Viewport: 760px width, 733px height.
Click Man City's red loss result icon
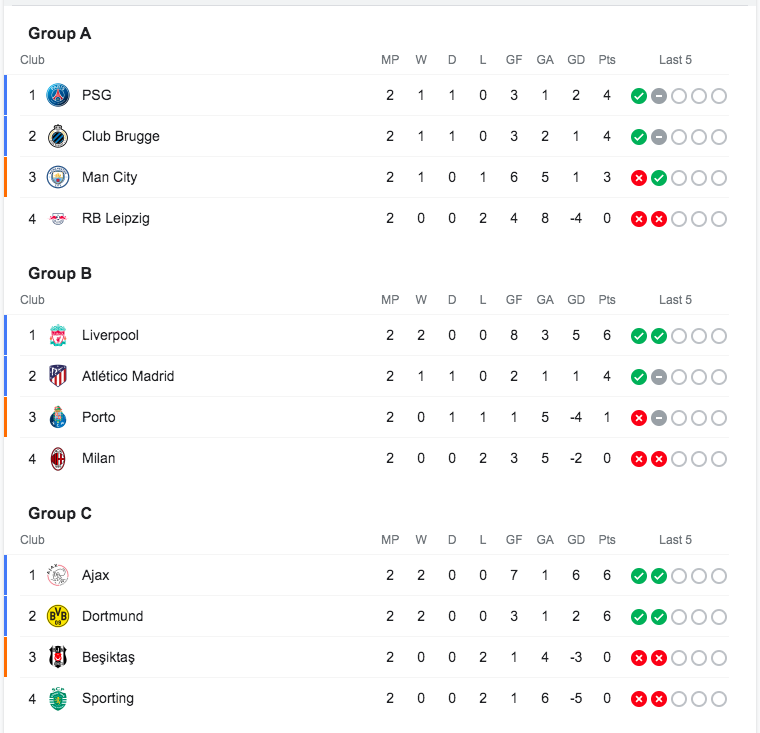tap(638, 178)
